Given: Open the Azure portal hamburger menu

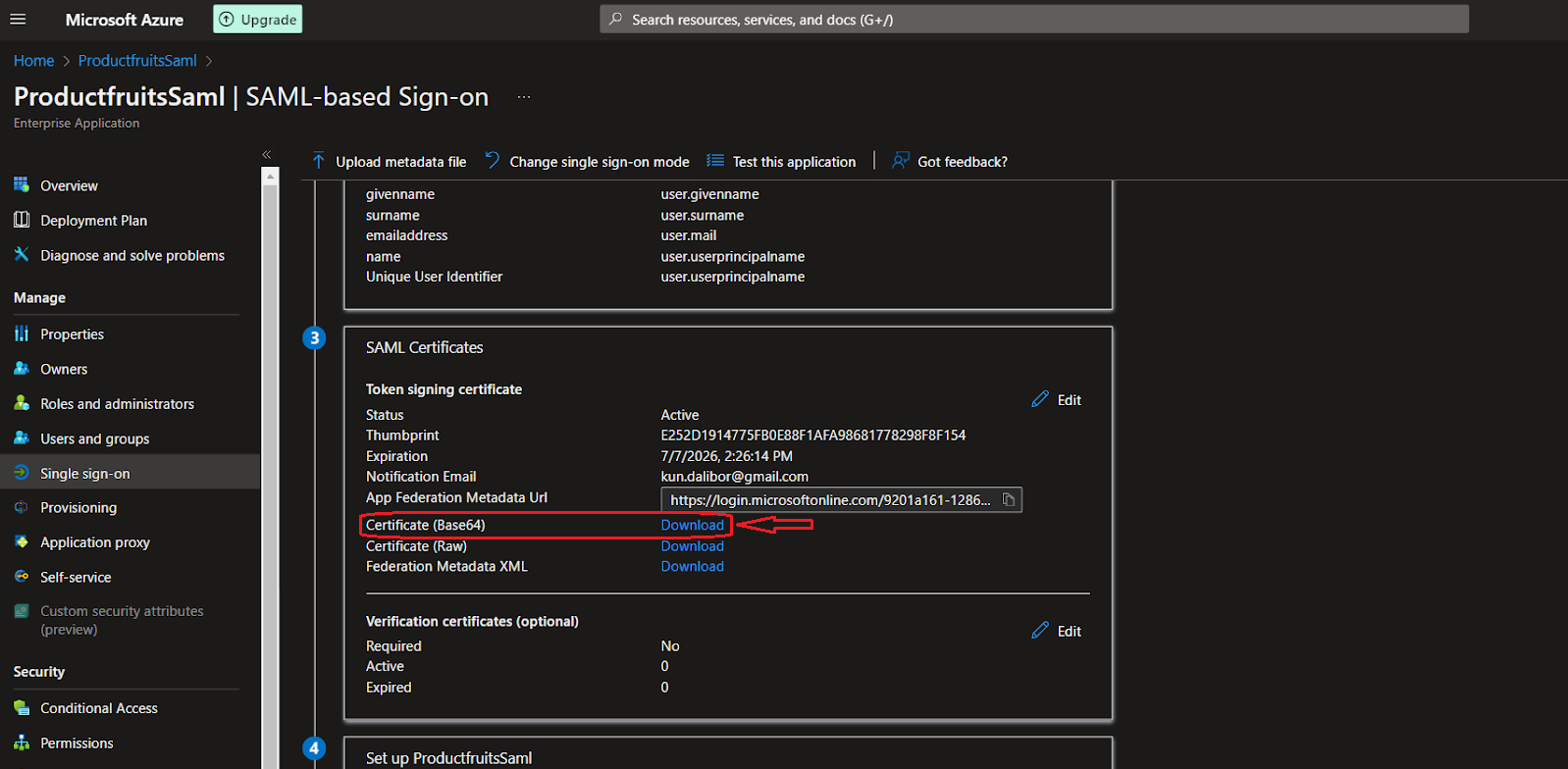Looking at the screenshot, I should point(18,20).
